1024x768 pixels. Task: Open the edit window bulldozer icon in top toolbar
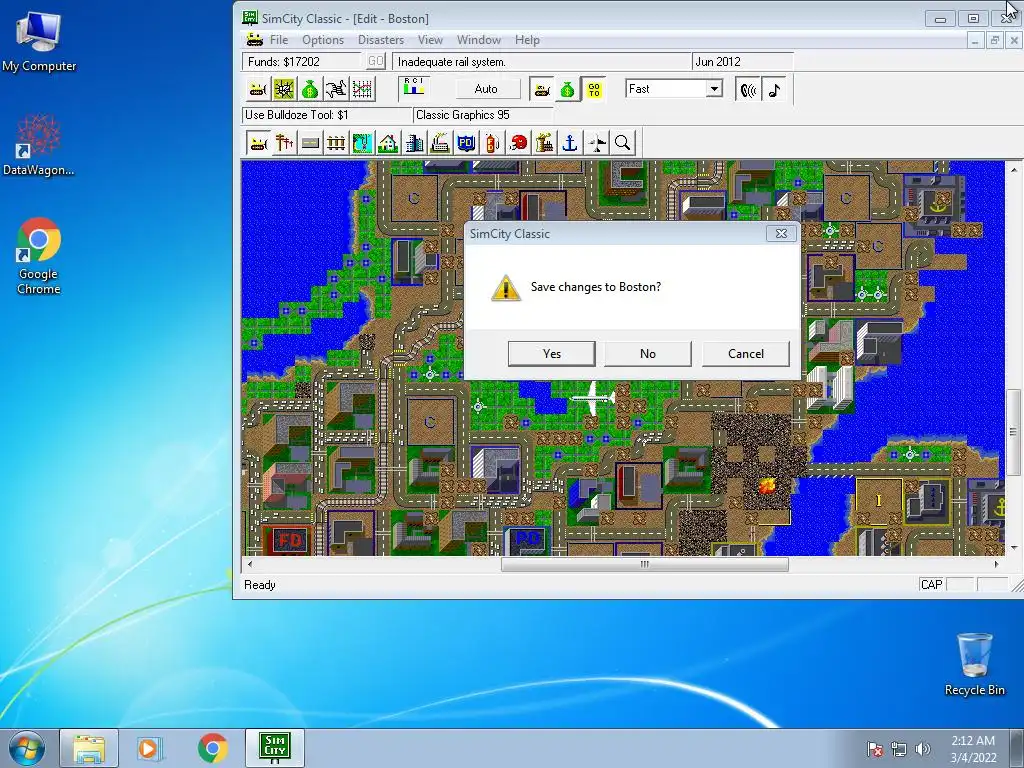[258, 89]
